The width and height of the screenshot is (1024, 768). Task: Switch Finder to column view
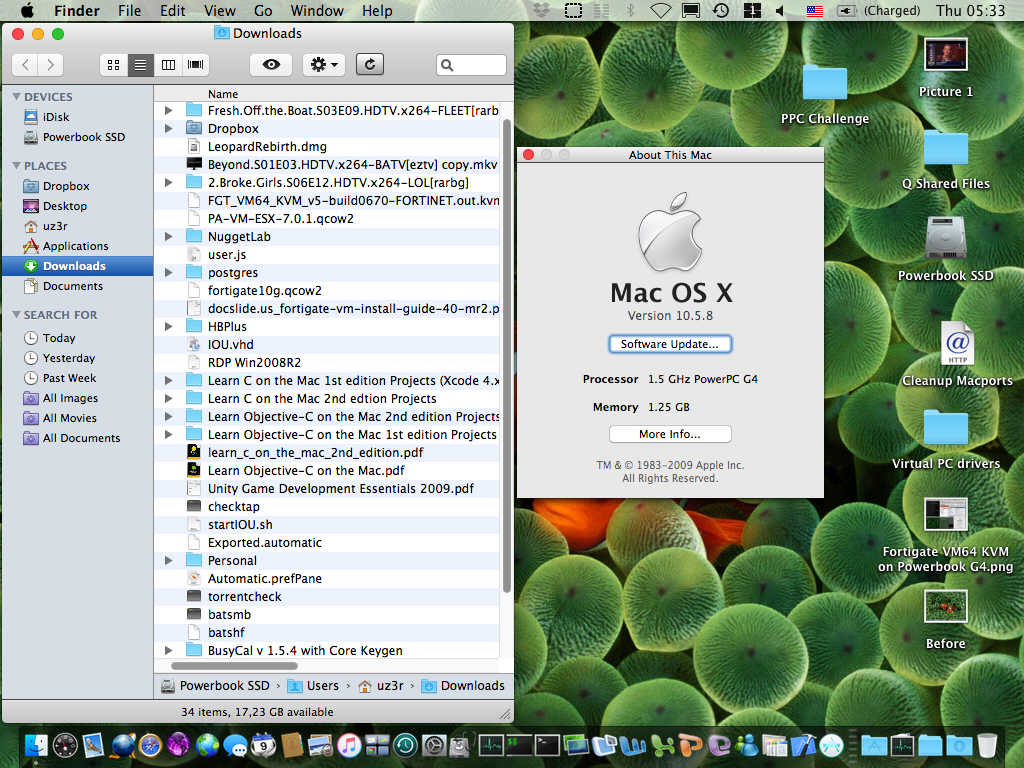[x=169, y=65]
